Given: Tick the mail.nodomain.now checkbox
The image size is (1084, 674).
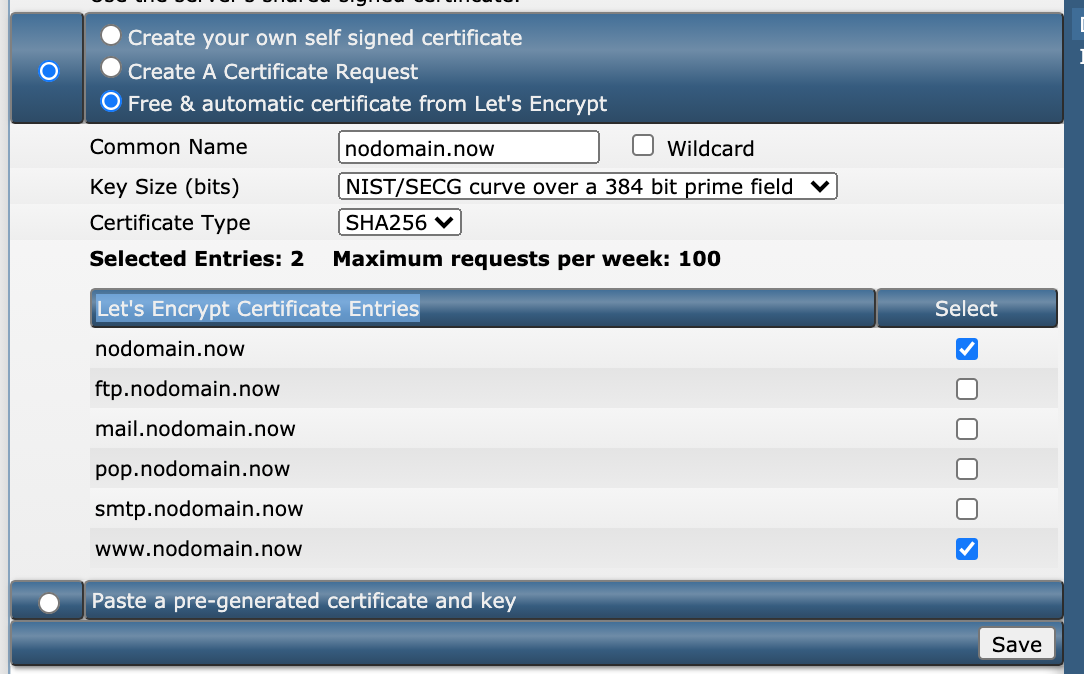Looking at the screenshot, I should 966,429.
